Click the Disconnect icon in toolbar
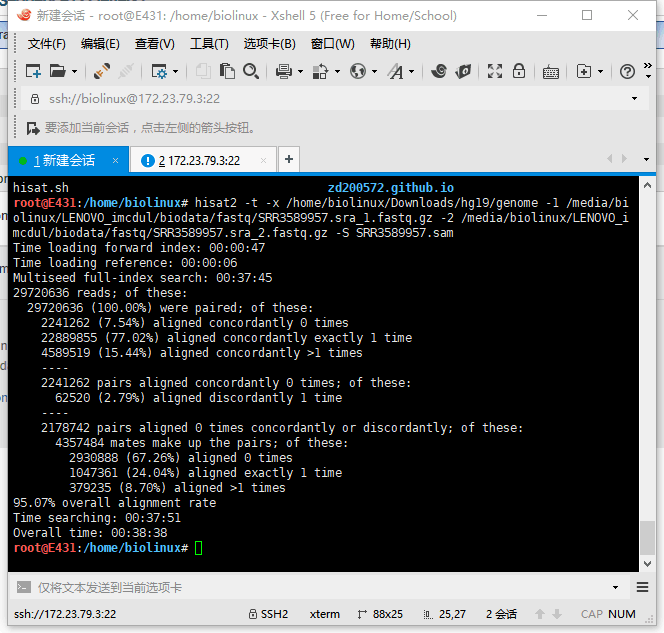 tap(126, 71)
